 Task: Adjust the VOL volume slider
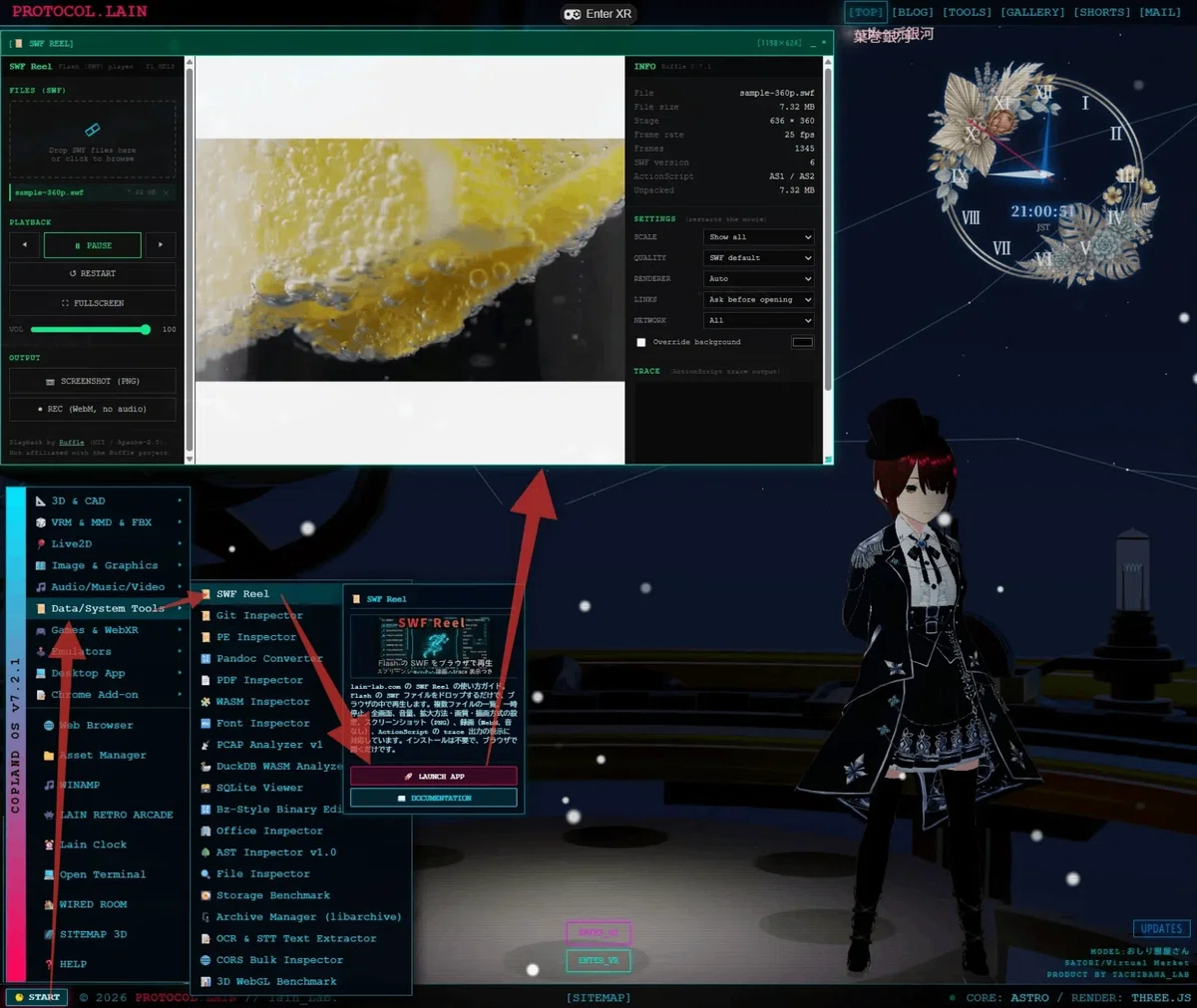pyautogui.click(x=91, y=329)
